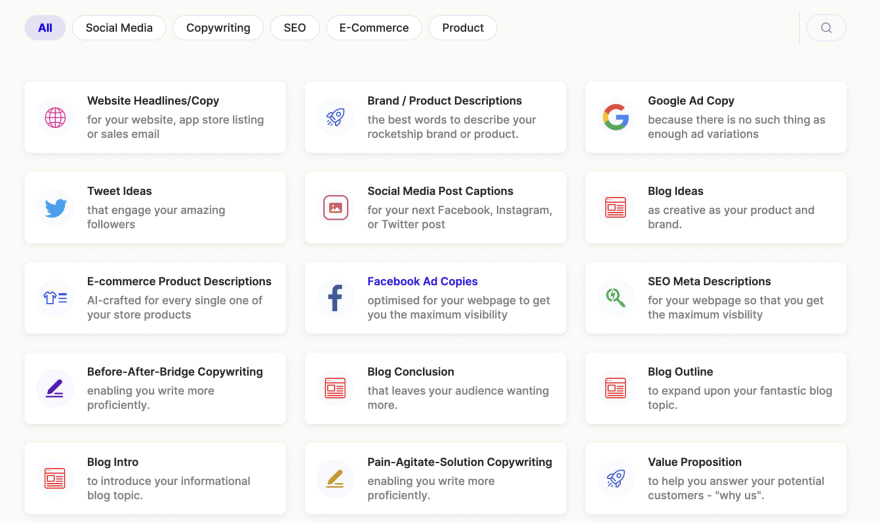The height and width of the screenshot is (523, 880).
Task: Click text 'that leaves your audience wanting more.'
Action: (x=458, y=398)
